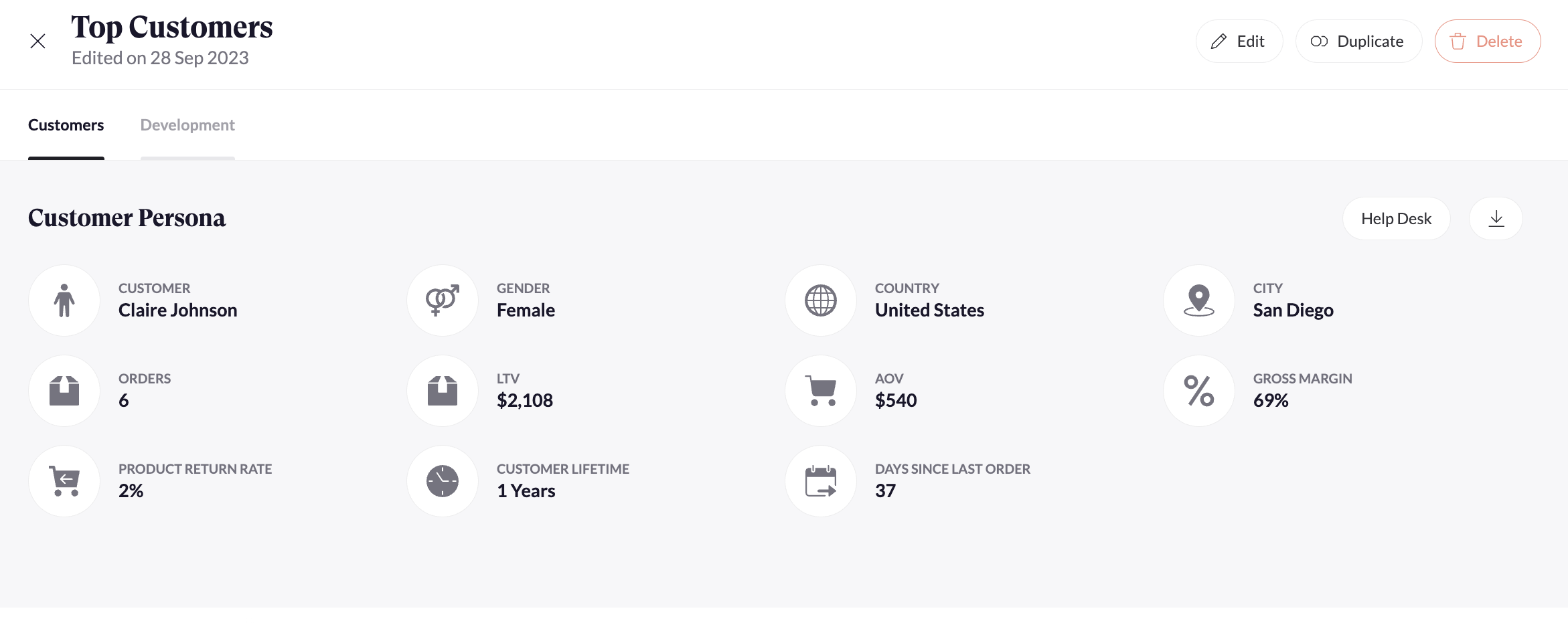Click the customer person icon
Screen dimensions: 1568x625
(x=64, y=300)
